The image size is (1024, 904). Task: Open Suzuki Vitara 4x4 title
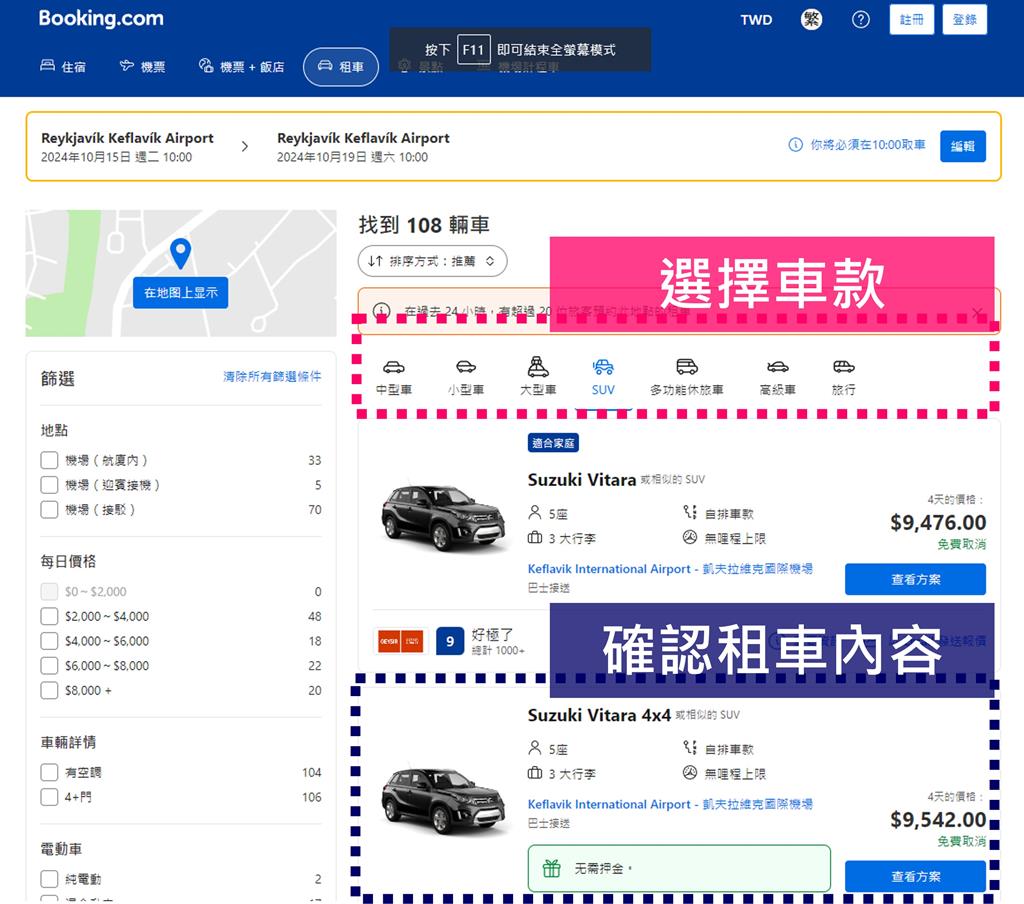[x=599, y=715]
